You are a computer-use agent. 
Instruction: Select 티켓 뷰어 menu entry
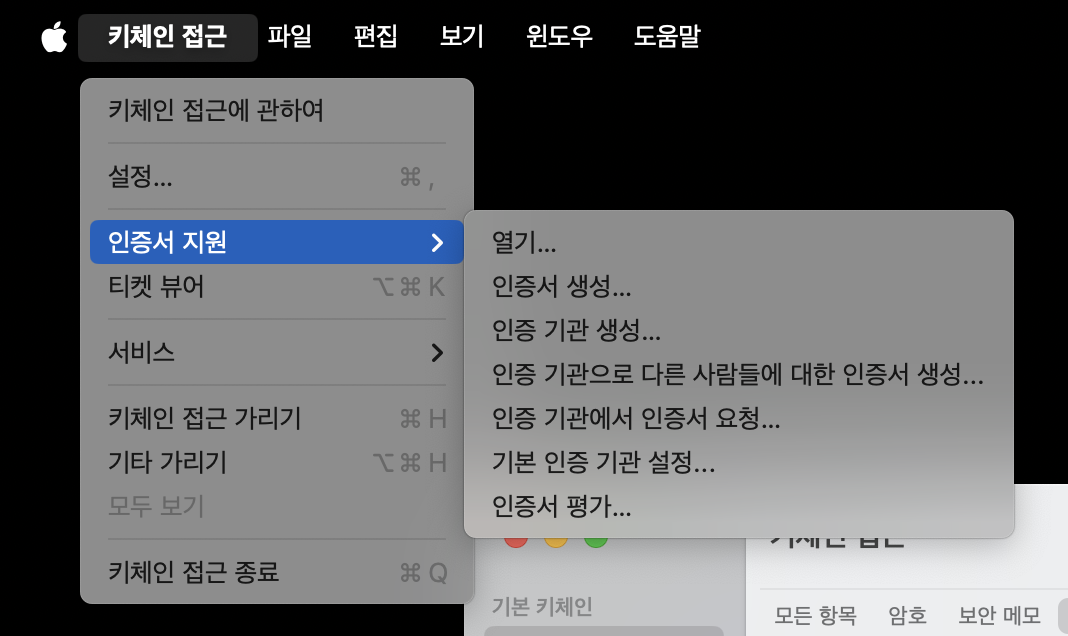(x=277, y=287)
